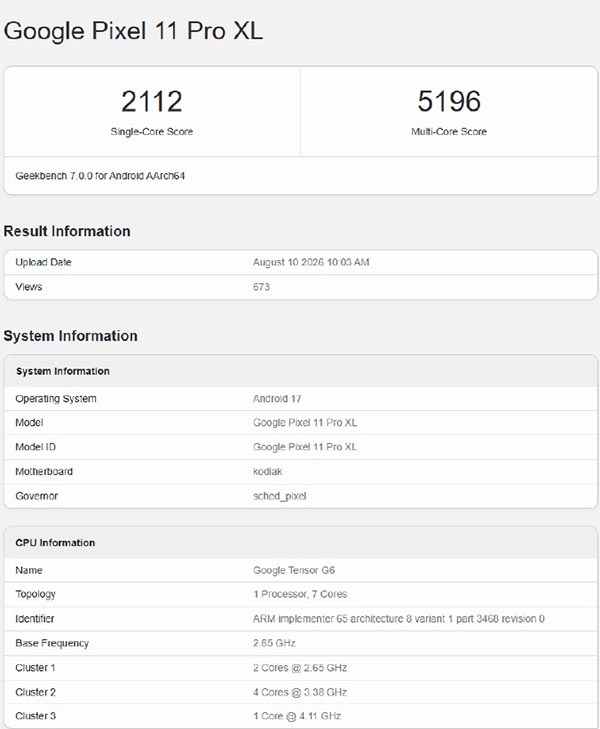Select the August 10 2026 10:03 AM value
The width and height of the screenshot is (600, 729).
point(311,262)
